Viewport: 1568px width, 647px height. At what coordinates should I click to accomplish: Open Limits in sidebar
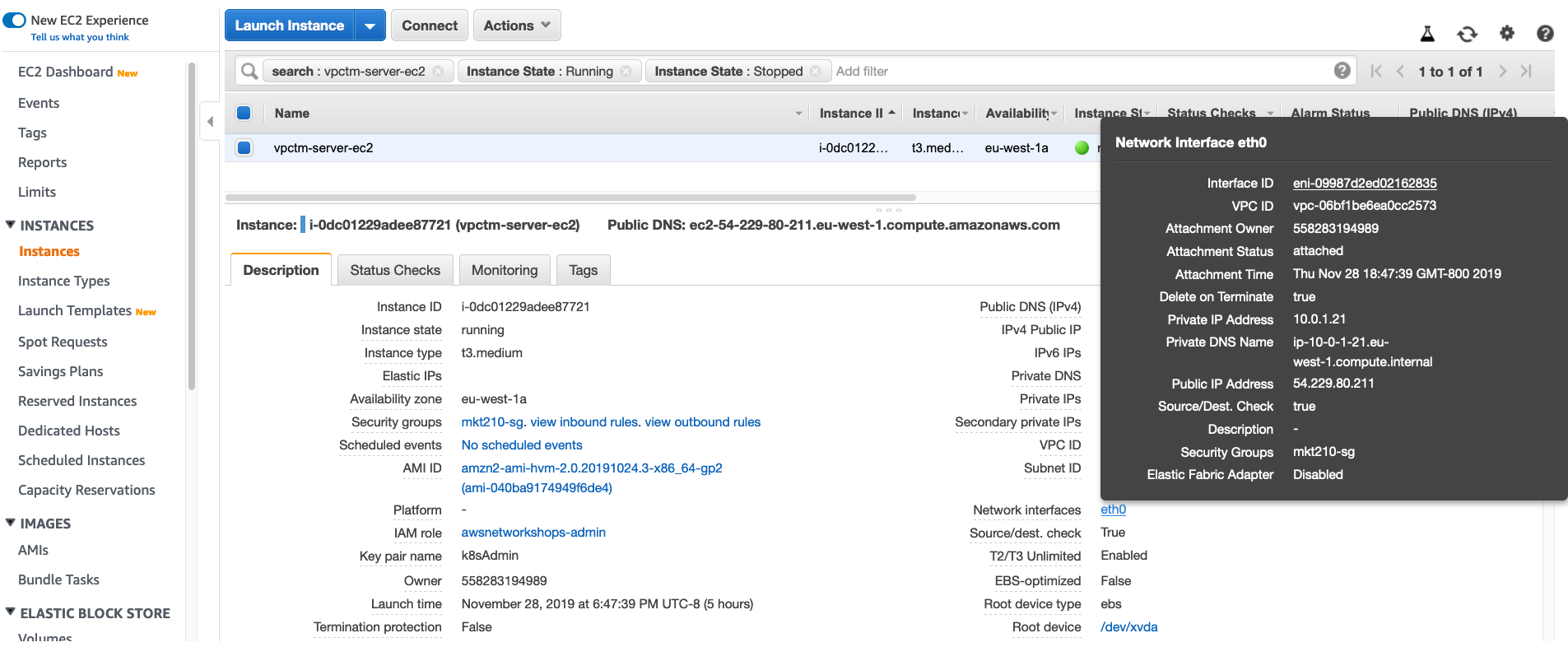[37, 192]
